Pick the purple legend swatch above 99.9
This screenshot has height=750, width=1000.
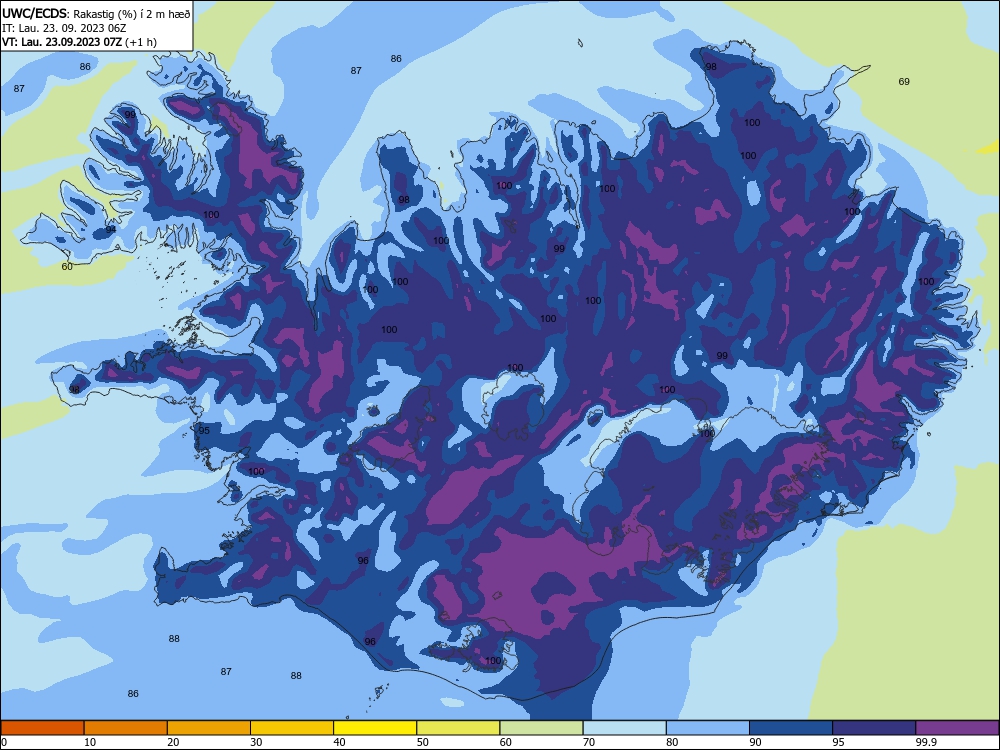pos(957,728)
